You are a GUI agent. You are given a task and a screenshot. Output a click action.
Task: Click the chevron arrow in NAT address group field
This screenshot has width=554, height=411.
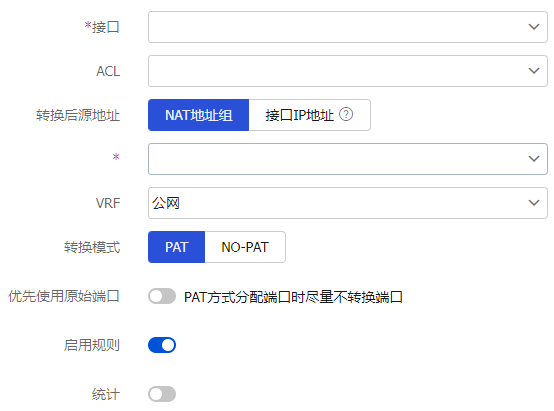[534, 159]
